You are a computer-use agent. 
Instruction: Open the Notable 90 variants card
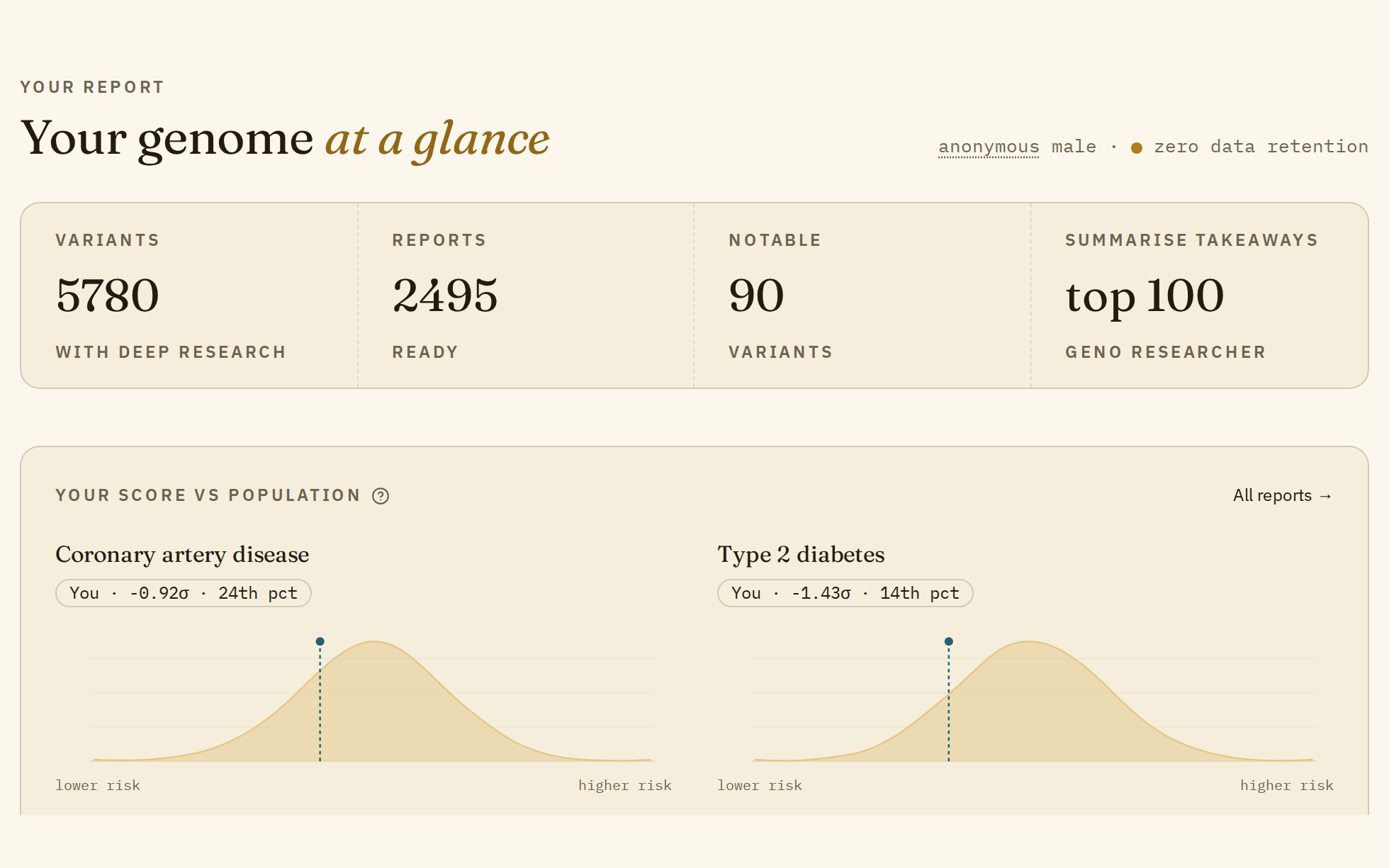862,295
